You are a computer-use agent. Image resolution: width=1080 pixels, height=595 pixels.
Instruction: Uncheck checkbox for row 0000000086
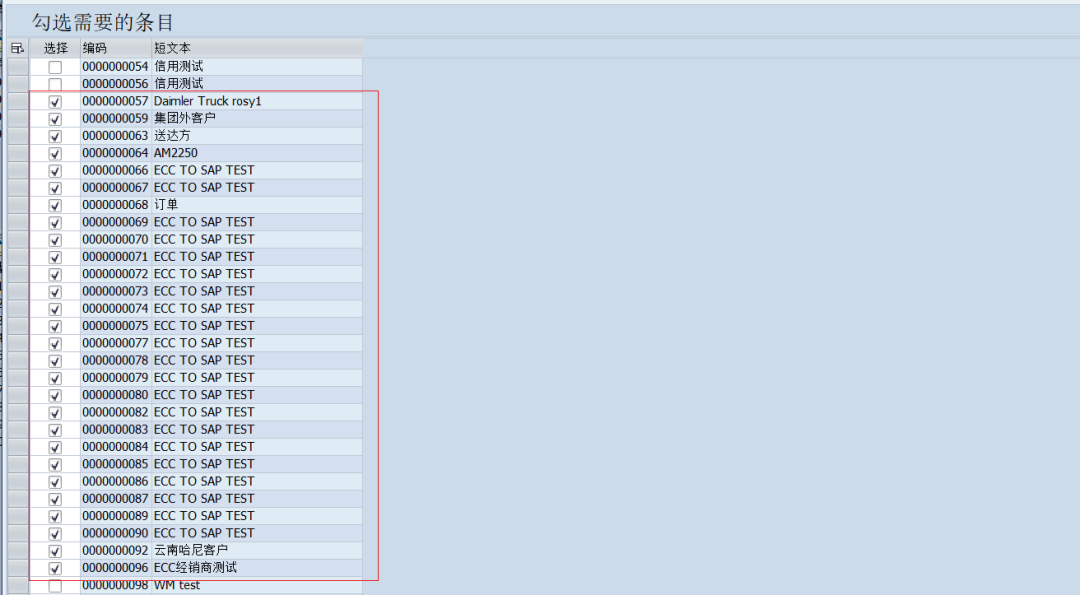coord(55,481)
